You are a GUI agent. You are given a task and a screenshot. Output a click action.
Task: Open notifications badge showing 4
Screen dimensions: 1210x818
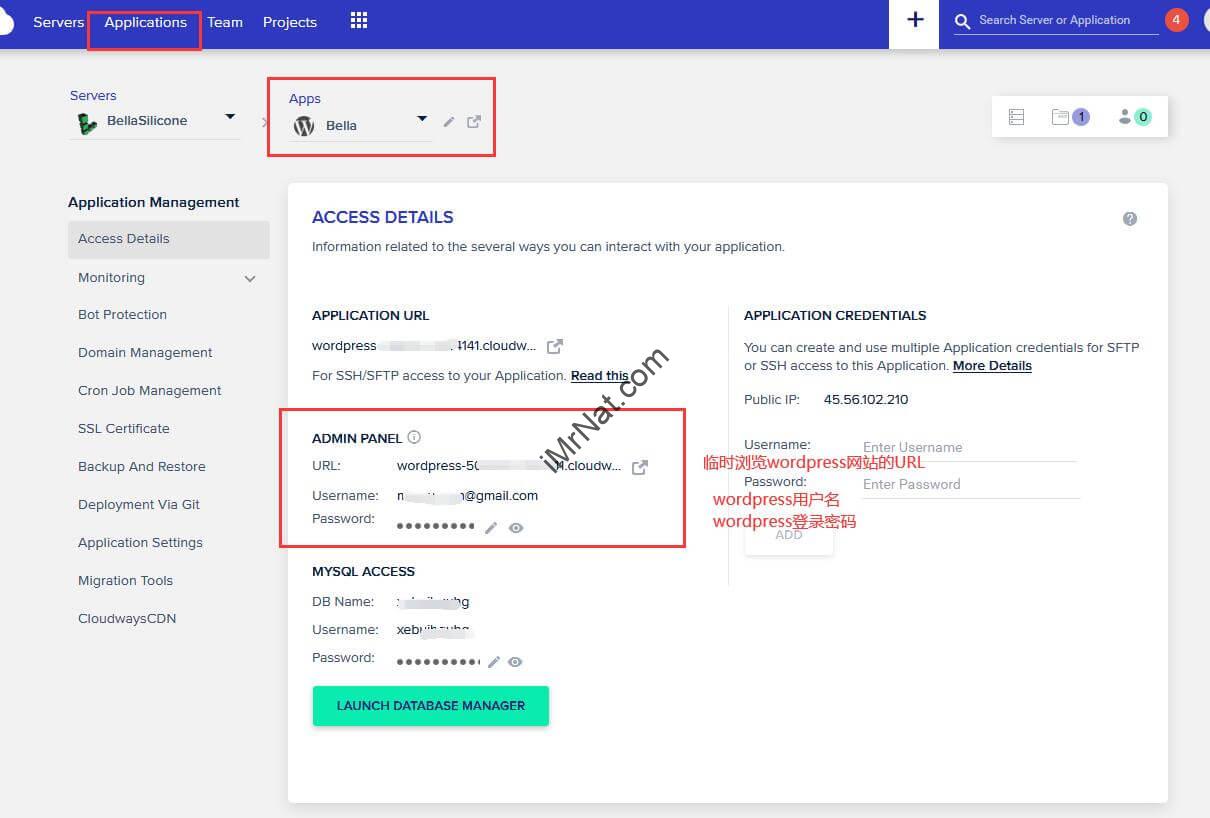1176,20
